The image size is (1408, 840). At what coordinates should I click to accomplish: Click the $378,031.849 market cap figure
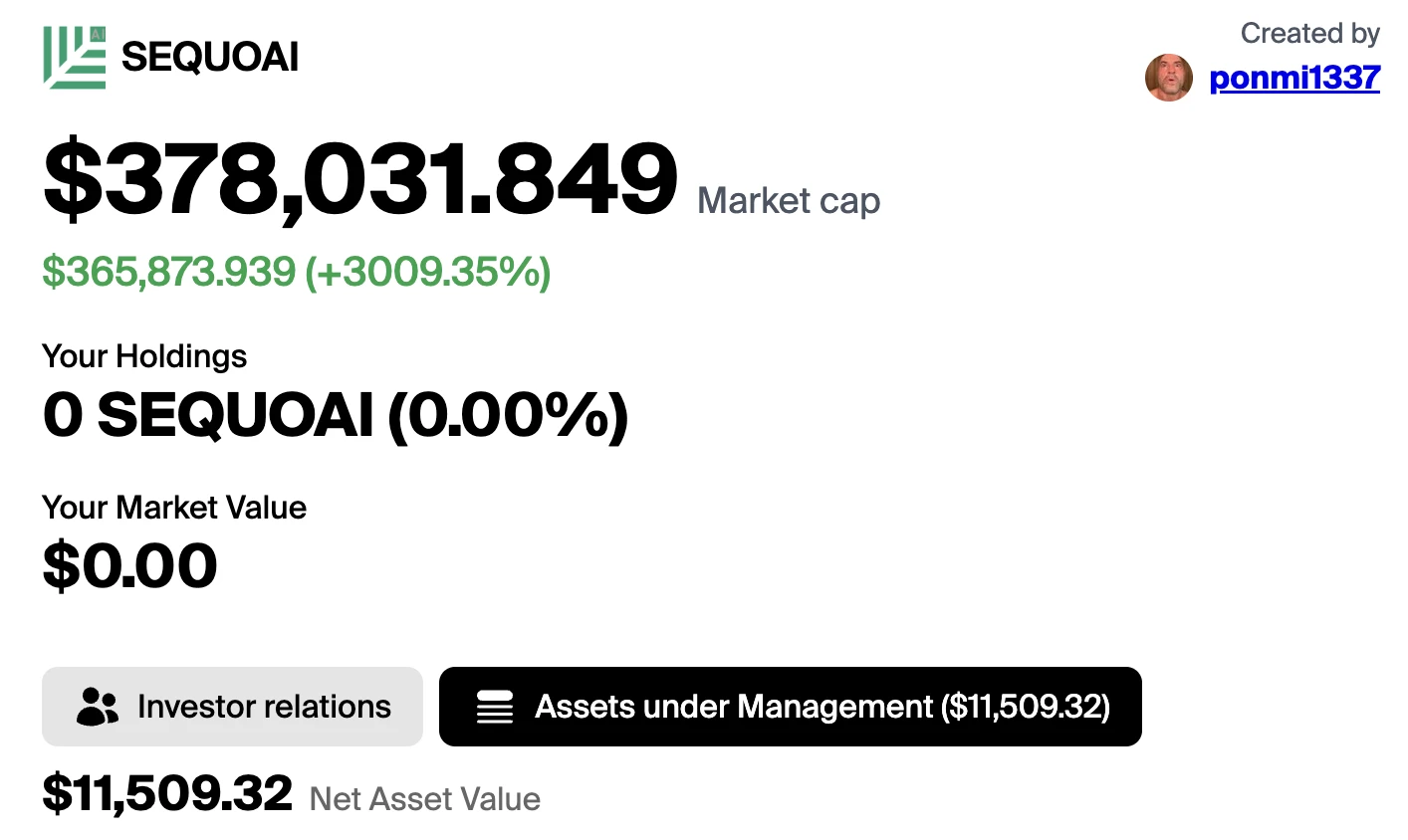[x=360, y=180]
